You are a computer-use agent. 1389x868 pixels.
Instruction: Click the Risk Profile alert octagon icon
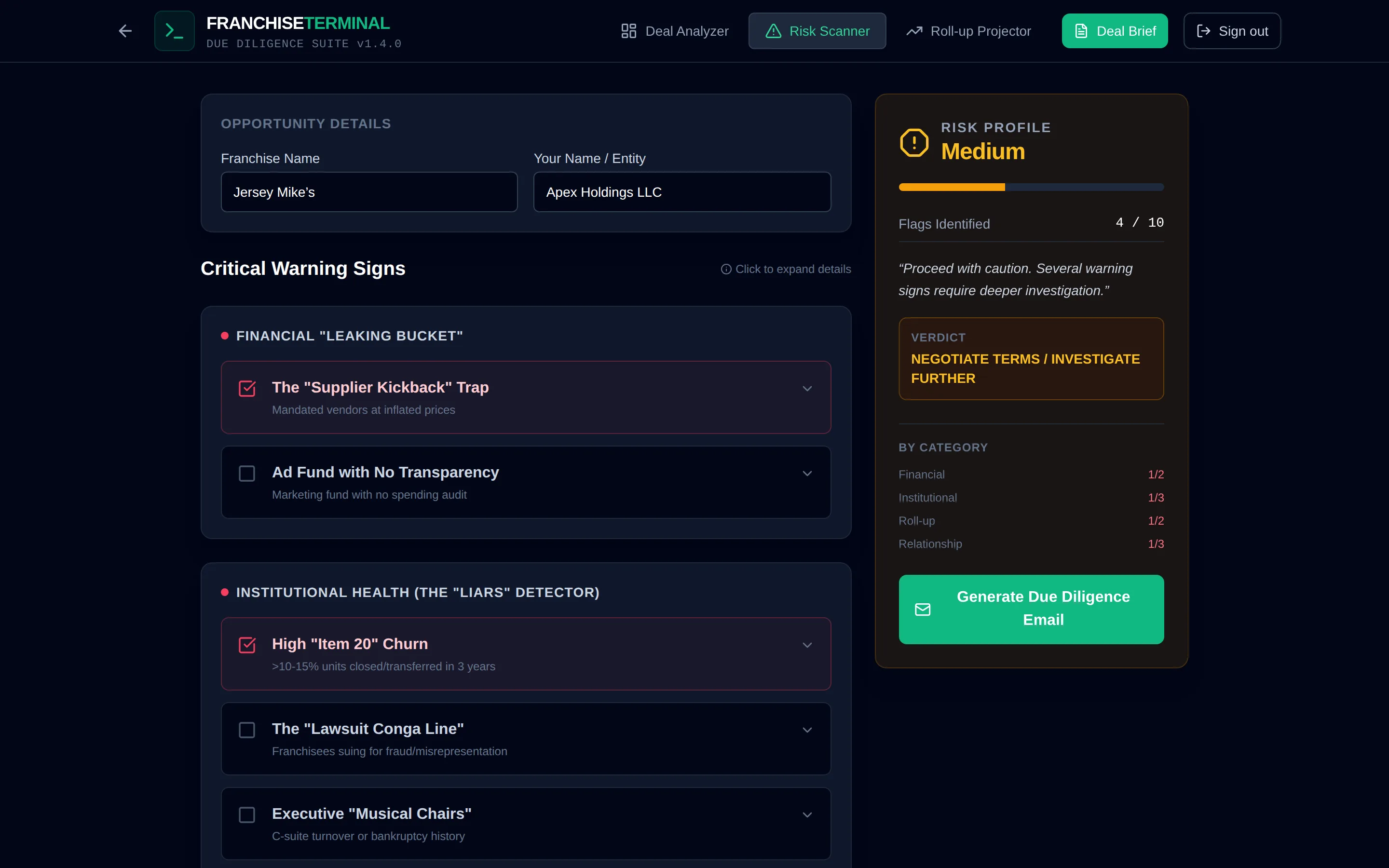coord(914,142)
